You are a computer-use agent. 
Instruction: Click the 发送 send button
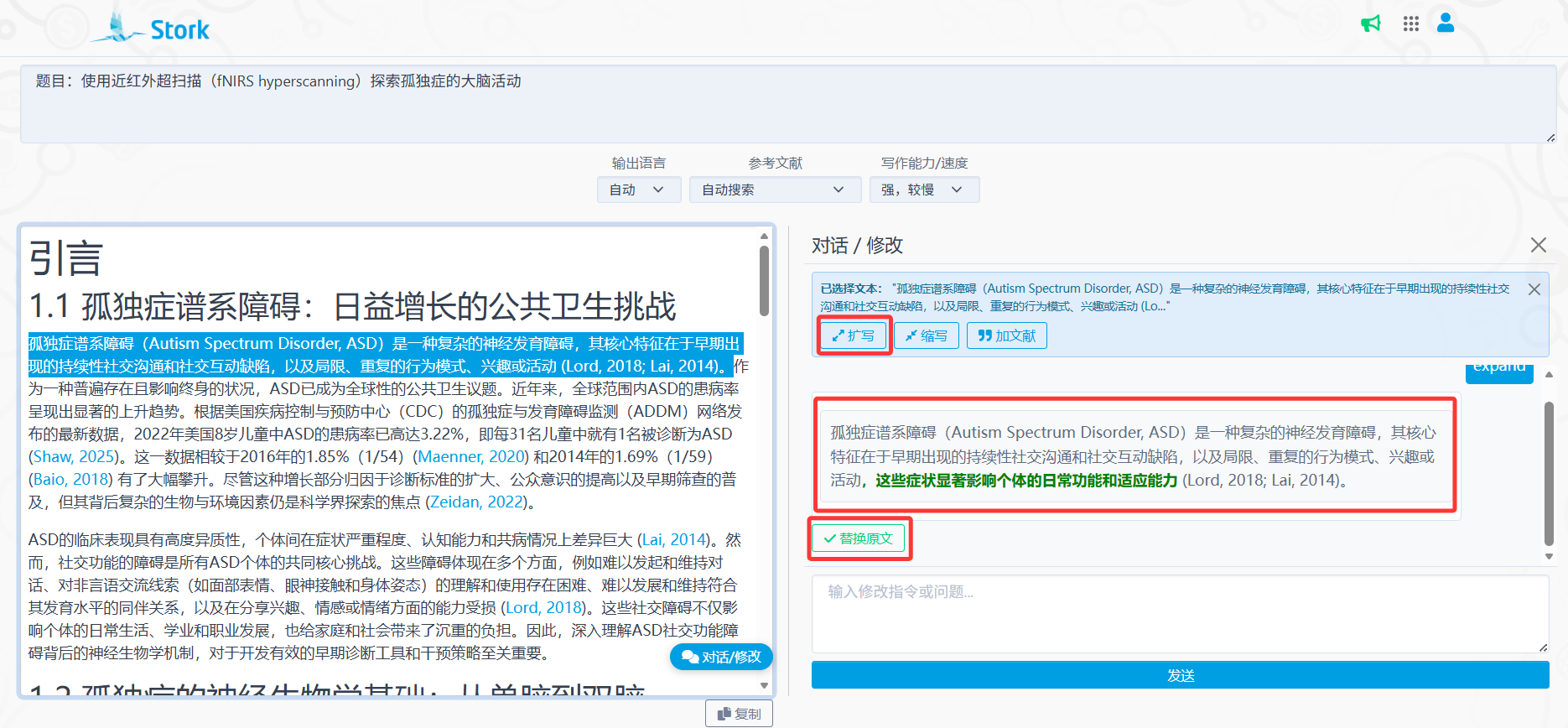(1180, 675)
